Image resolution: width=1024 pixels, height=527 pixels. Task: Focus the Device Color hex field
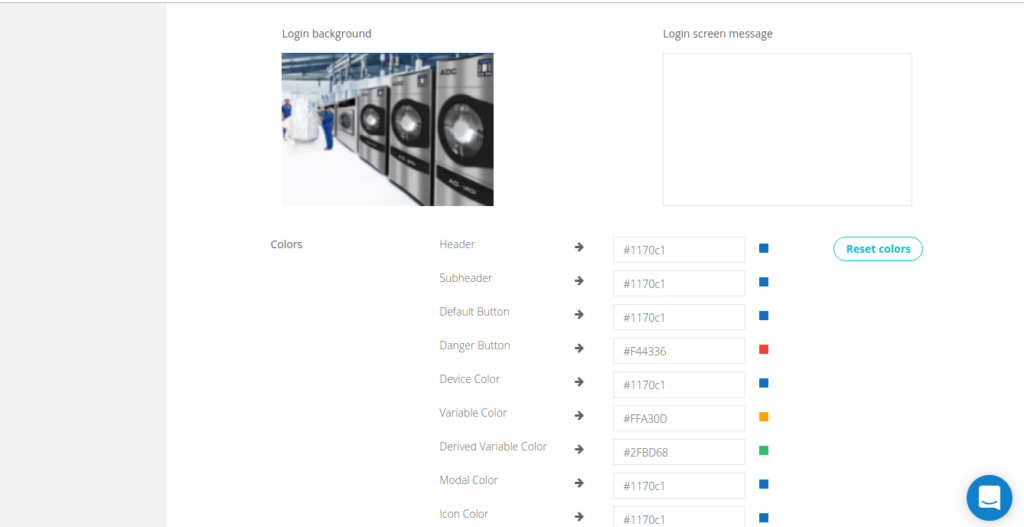pyautogui.click(x=679, y=385)
